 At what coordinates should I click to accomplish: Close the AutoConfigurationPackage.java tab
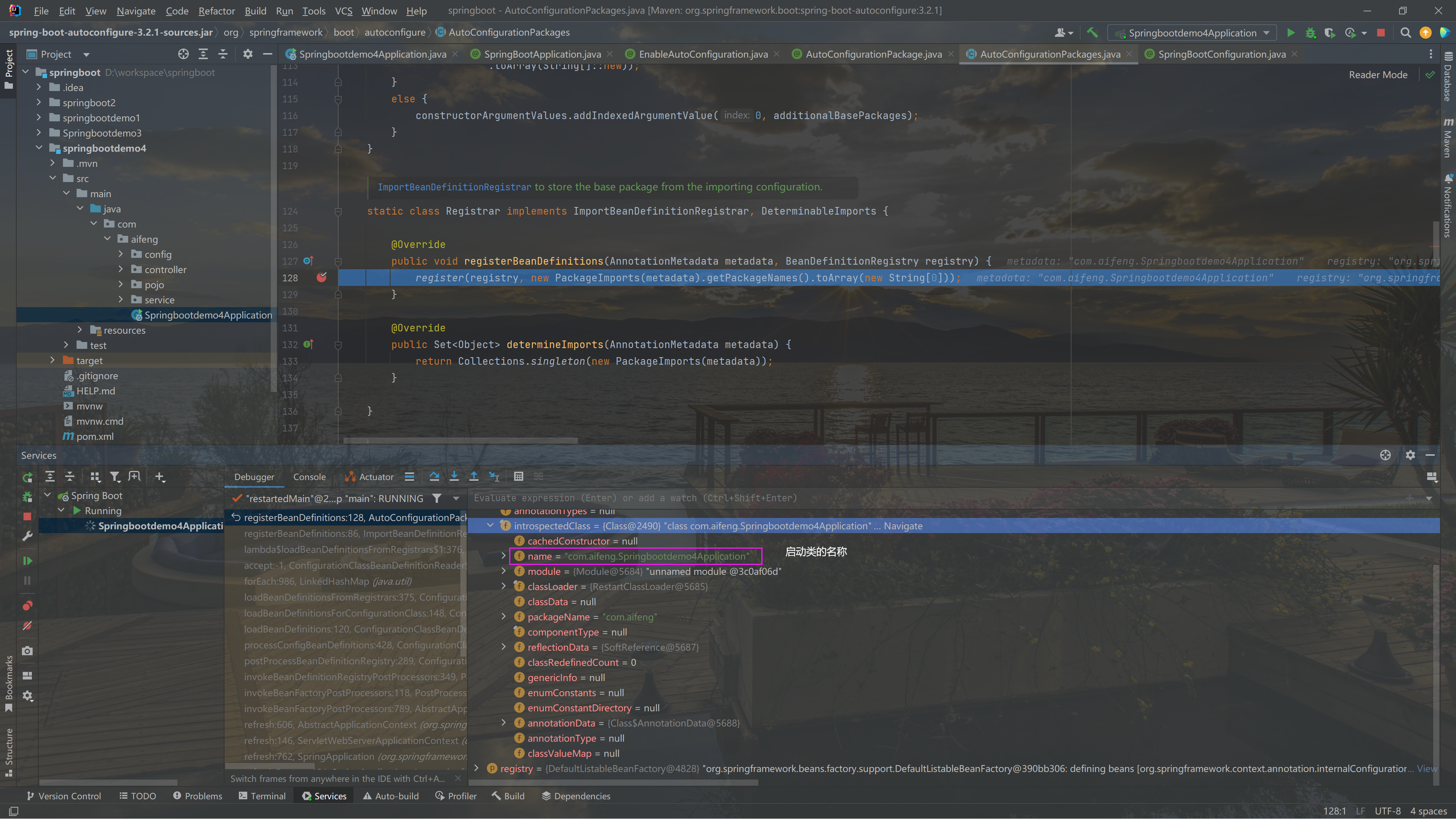tap(951, 54)
